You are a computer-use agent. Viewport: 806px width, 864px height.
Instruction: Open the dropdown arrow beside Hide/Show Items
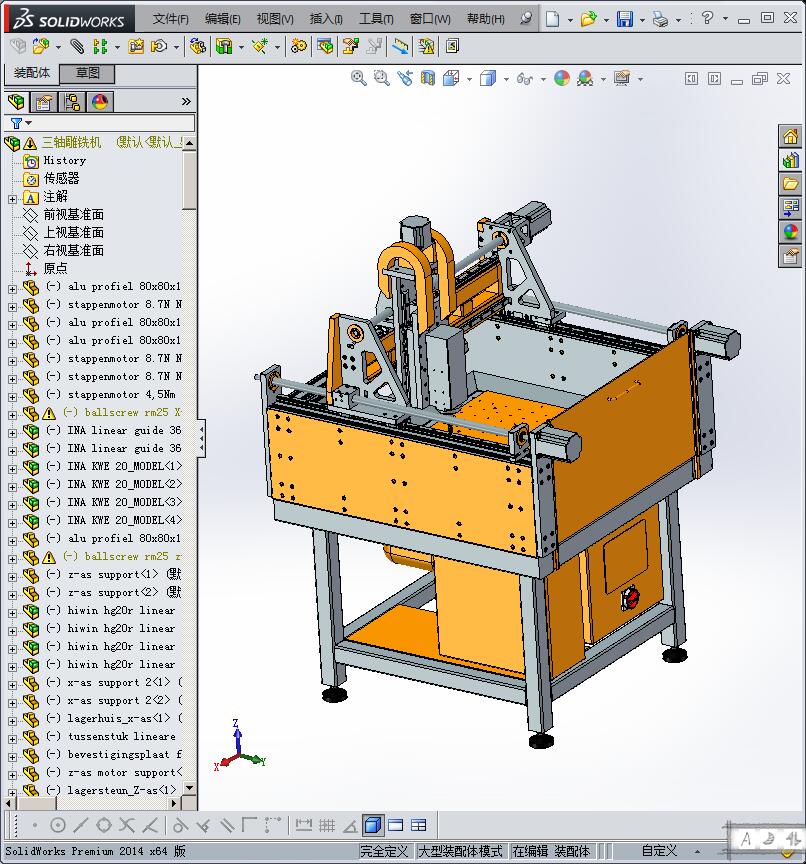click(543, 79)
